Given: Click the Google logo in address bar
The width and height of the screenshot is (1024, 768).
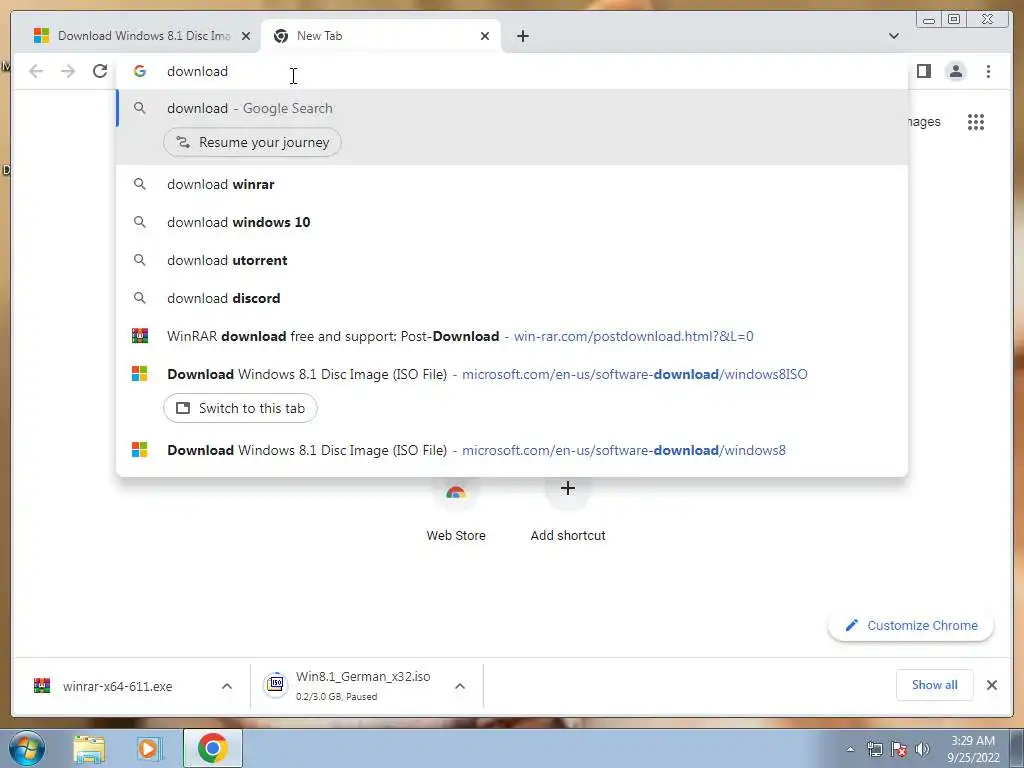Looking at the screenshot, I should coord(140,71).
